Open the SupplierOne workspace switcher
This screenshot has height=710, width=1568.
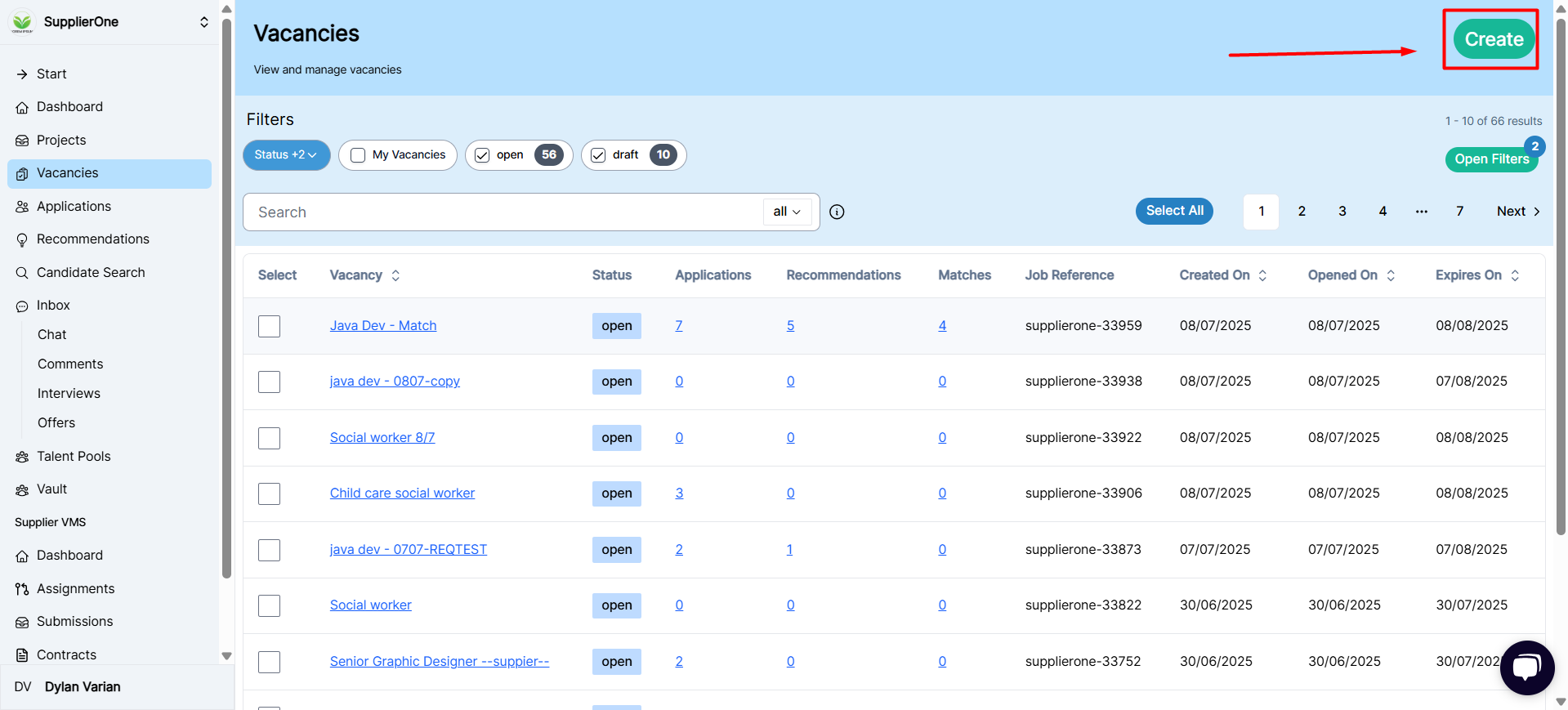coord(203,22)
